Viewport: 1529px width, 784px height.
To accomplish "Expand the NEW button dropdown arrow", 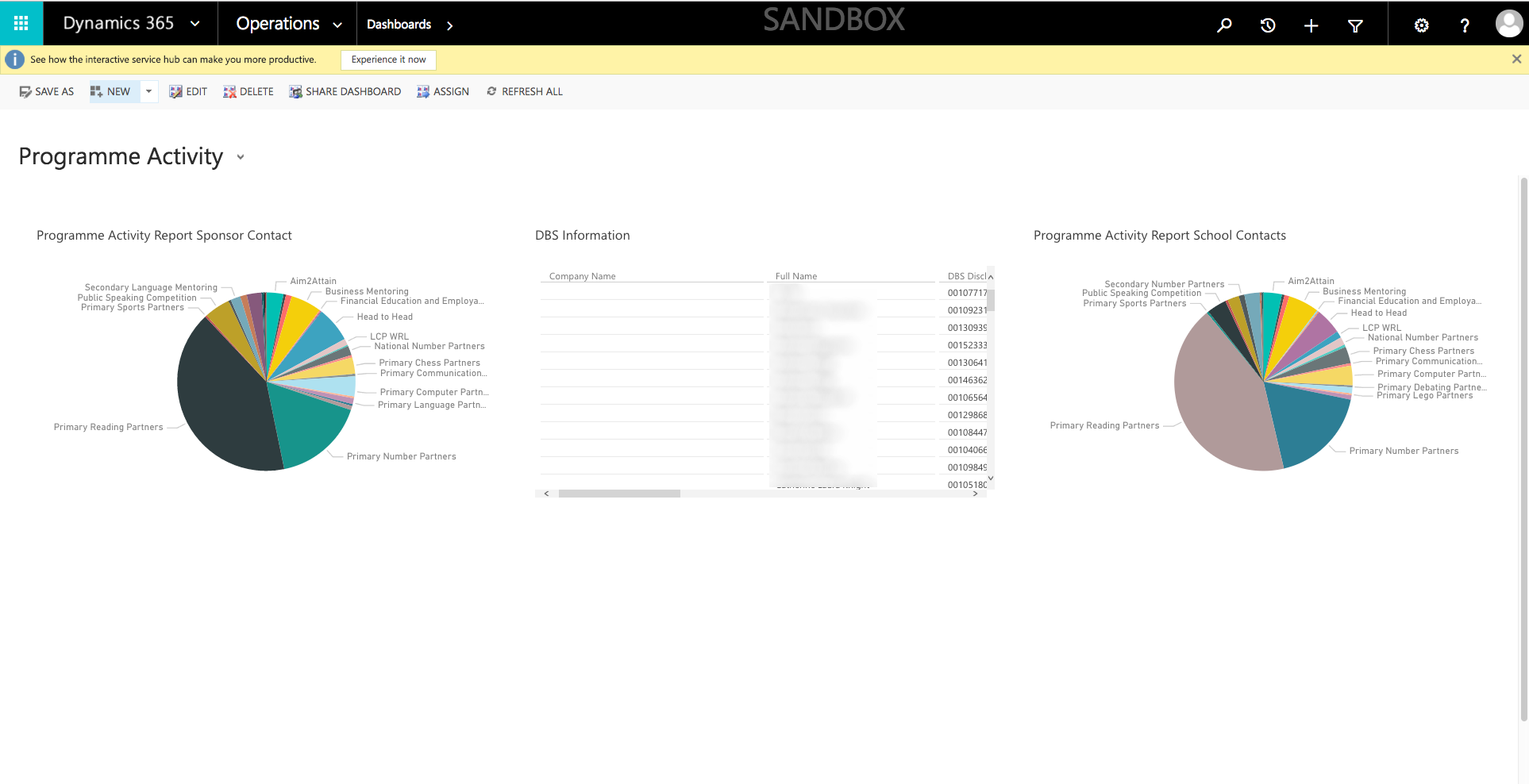I will coord(148,91).
